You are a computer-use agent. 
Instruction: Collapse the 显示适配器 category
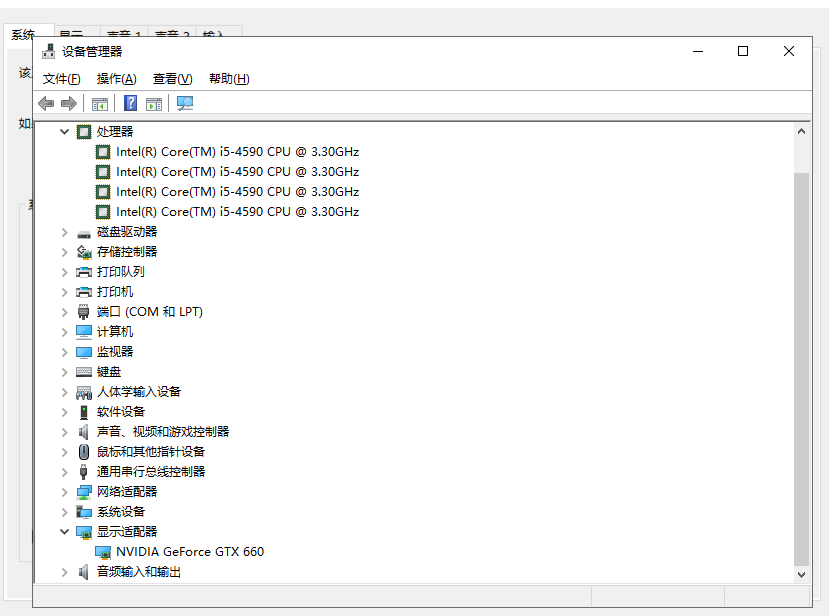pyautogui.click(x=65, y=531)
